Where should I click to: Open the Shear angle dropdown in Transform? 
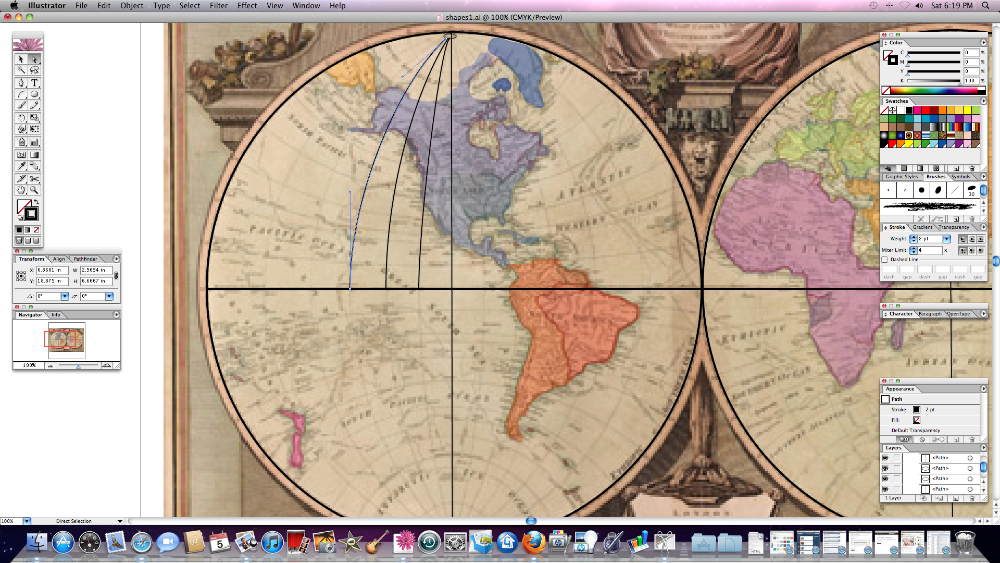(109, 296)
